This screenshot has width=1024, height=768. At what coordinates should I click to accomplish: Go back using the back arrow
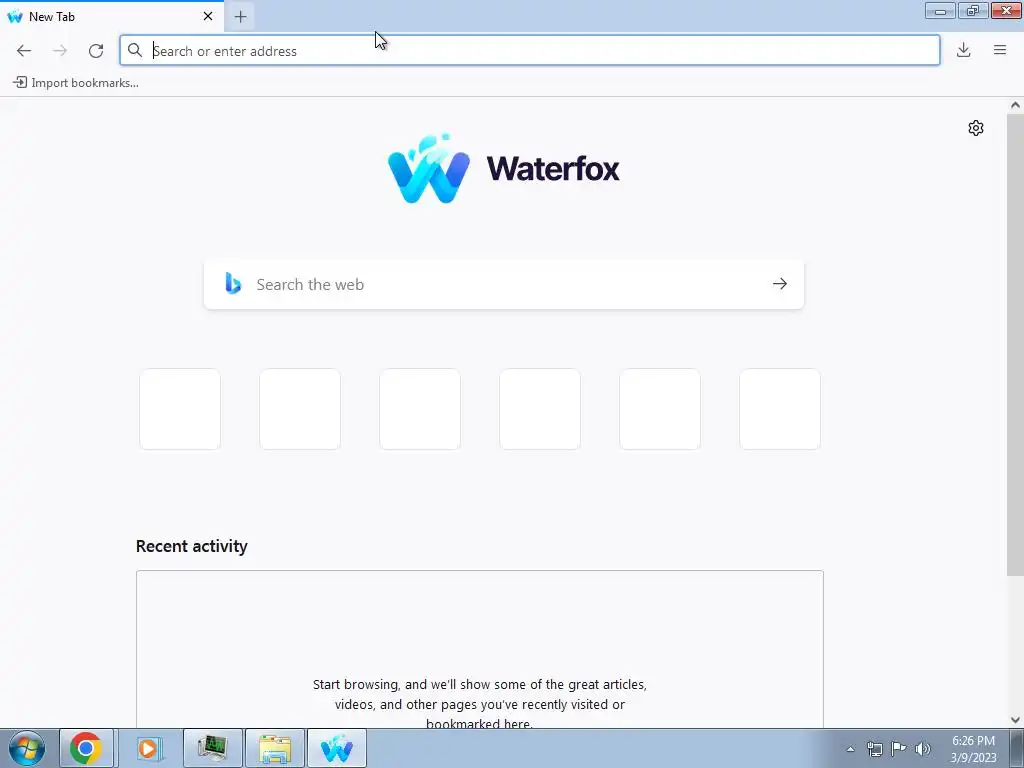point(24,51)
